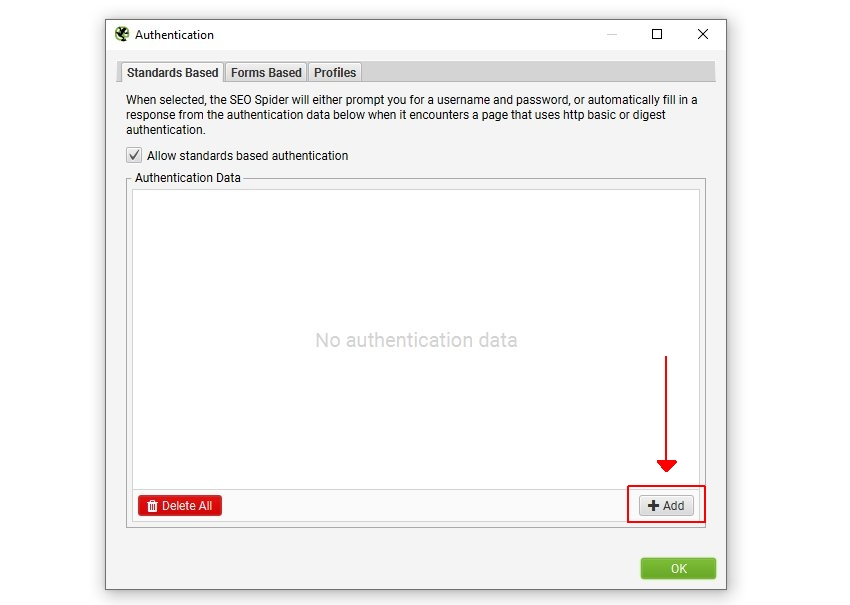850x605 pixels.
Task: Open the Forms Based tab
Action: point(266,73)
